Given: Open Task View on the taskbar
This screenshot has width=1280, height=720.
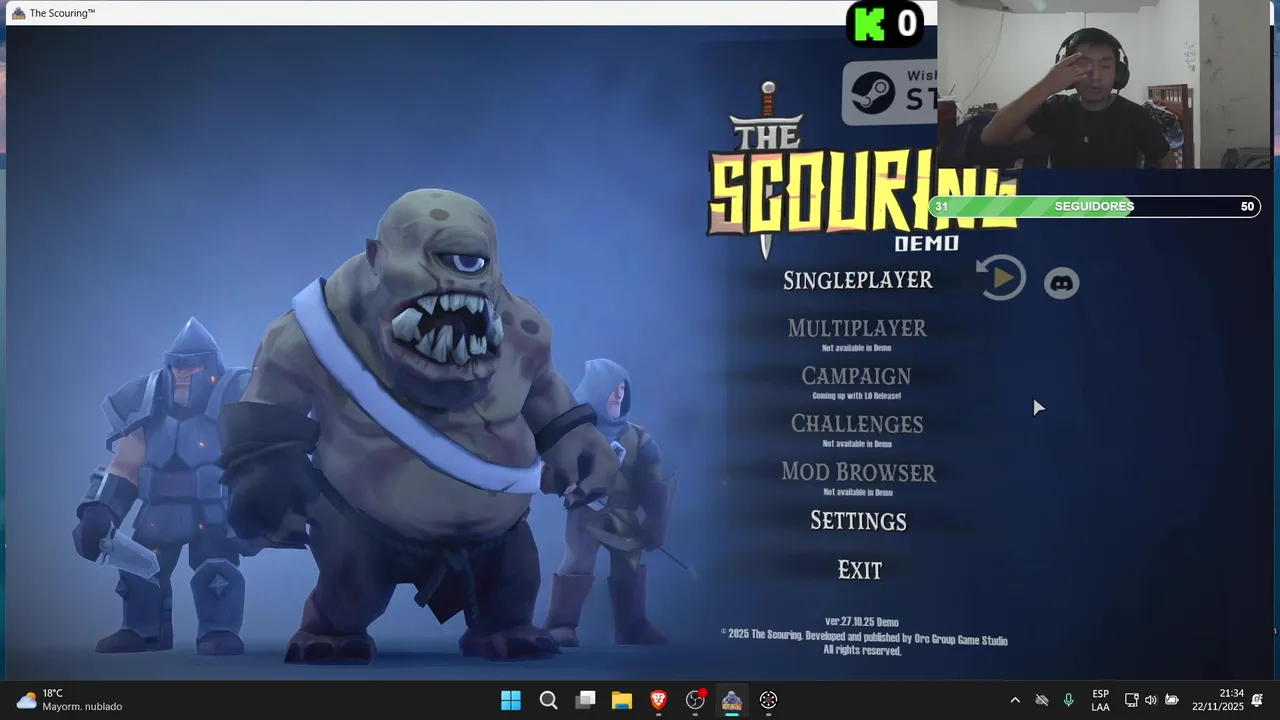Looking at the screenshot, I should 586,700.
